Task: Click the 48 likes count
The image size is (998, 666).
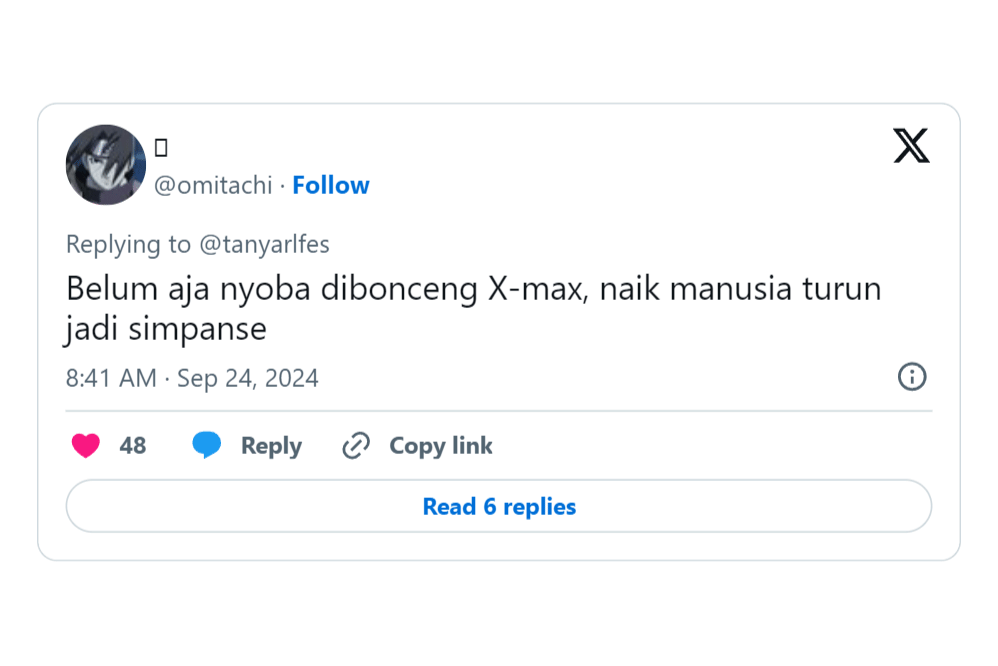Action: point(133,446)
